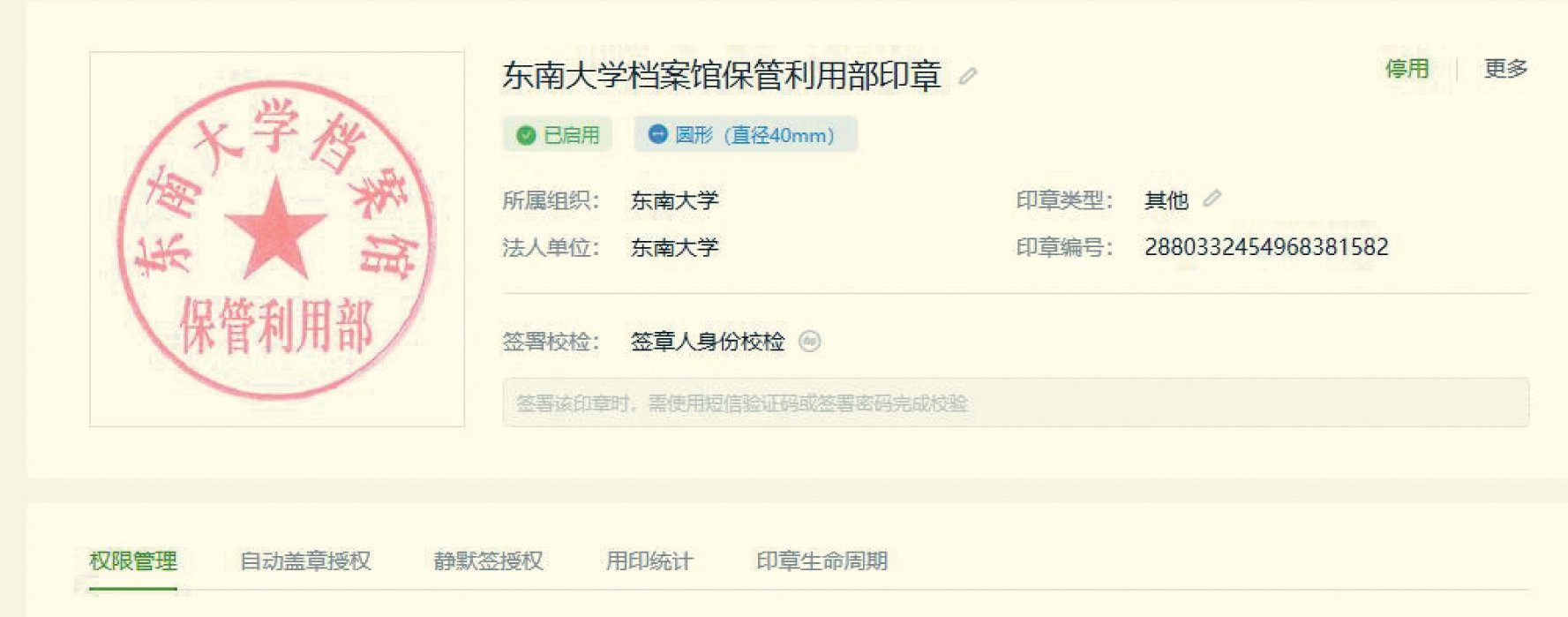Open the 印章生命周期 tab
1568x617 pixels.
(822, 561)
